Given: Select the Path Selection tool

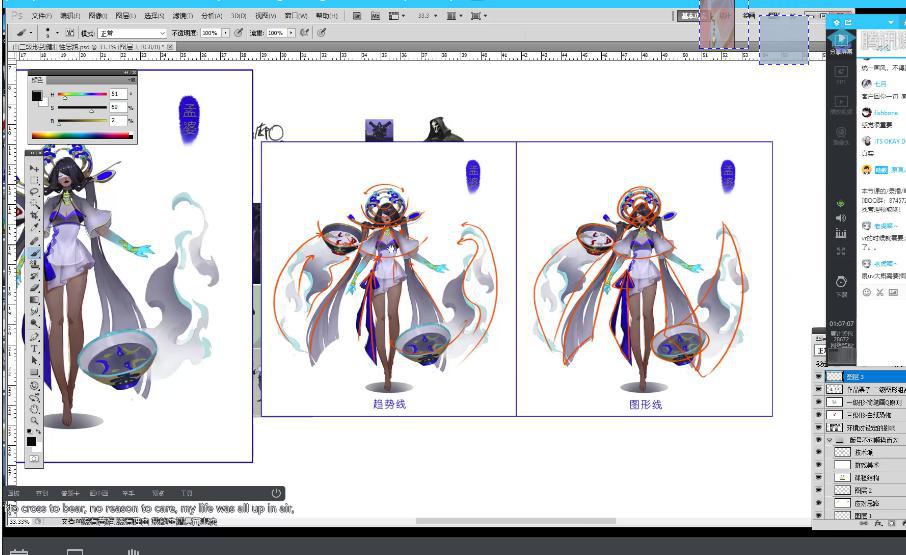Looking at the screenshot, I should 34,361.
